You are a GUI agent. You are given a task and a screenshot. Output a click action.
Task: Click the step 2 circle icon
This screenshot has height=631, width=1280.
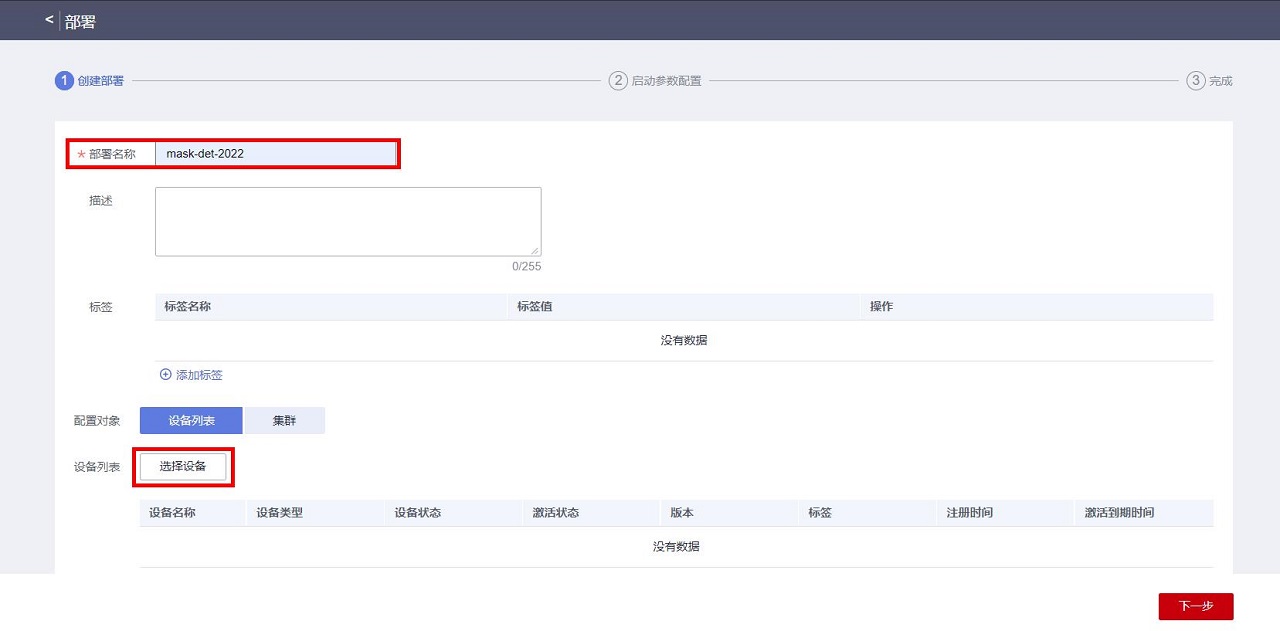(618, 81)
